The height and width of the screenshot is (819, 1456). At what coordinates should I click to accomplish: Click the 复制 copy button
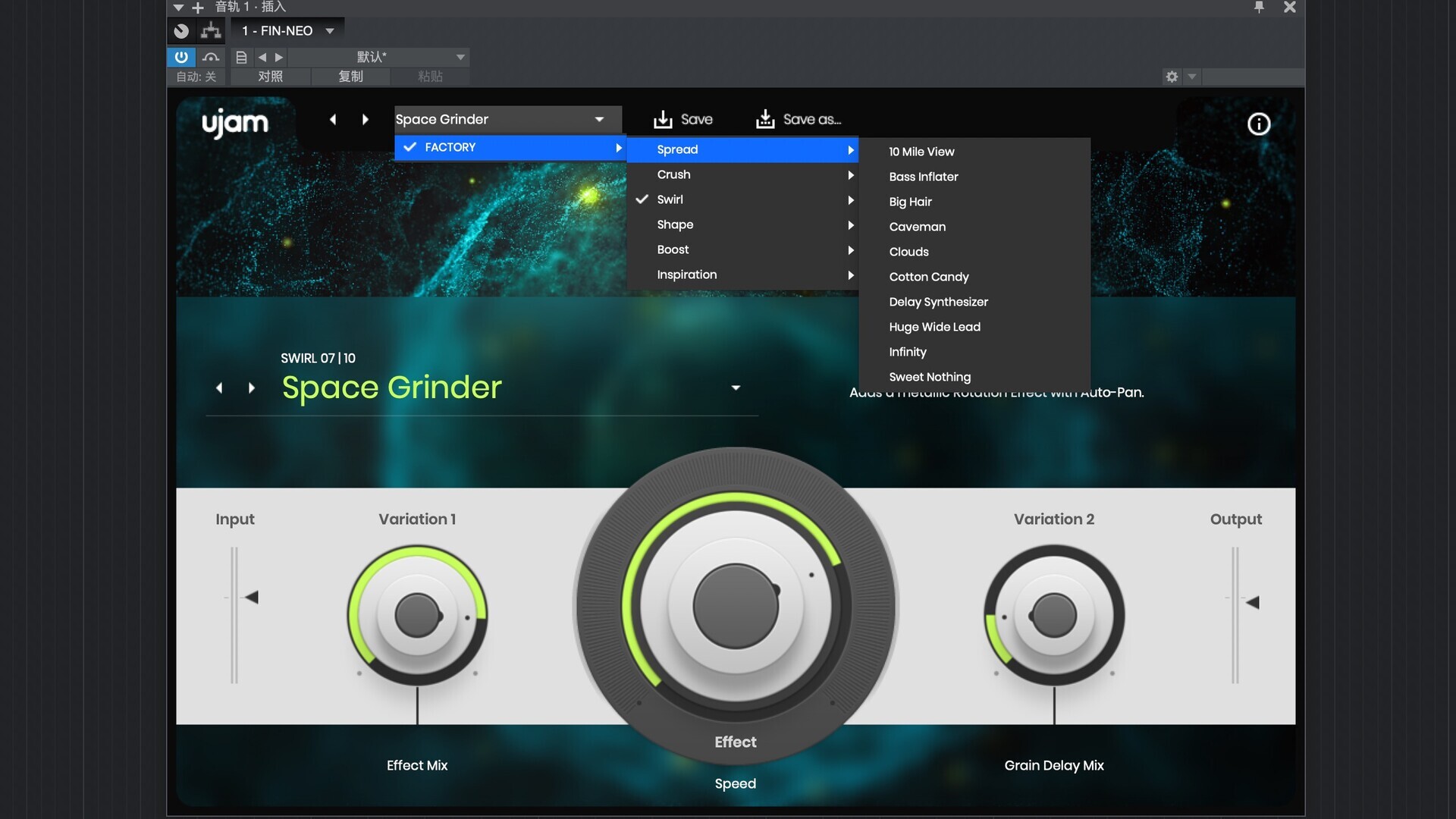pyautogui.click(x=350, y=77)
